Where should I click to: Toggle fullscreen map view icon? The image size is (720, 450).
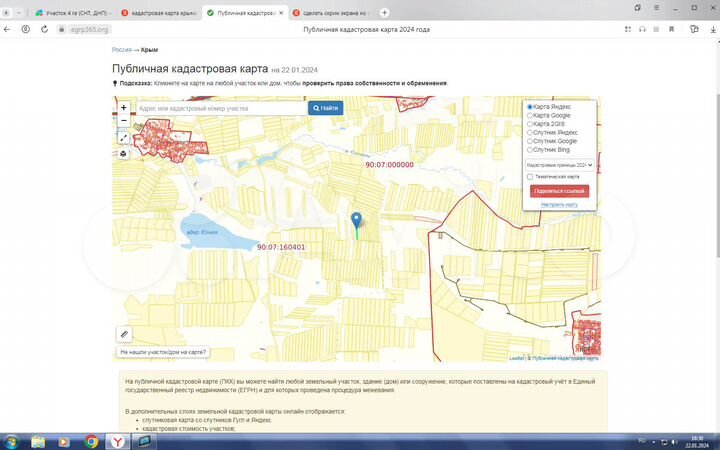(x=124, y=138)
